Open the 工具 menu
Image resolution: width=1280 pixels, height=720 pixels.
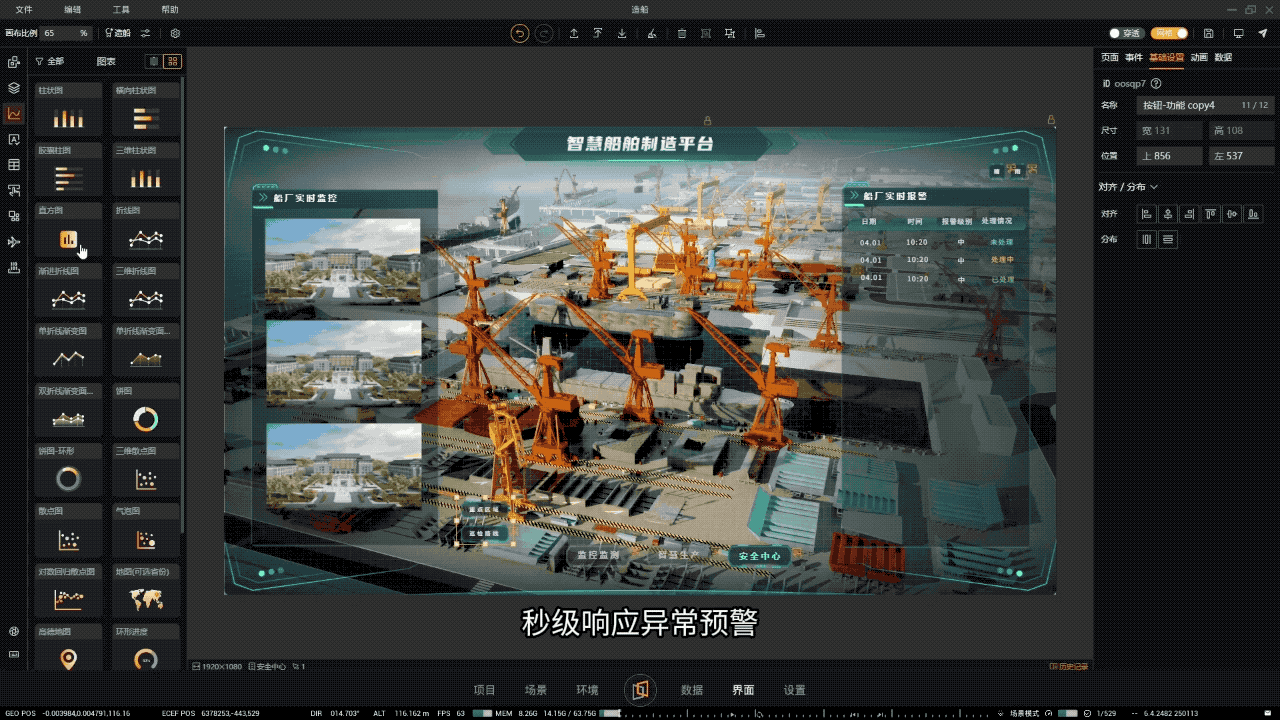click(121, 9)
